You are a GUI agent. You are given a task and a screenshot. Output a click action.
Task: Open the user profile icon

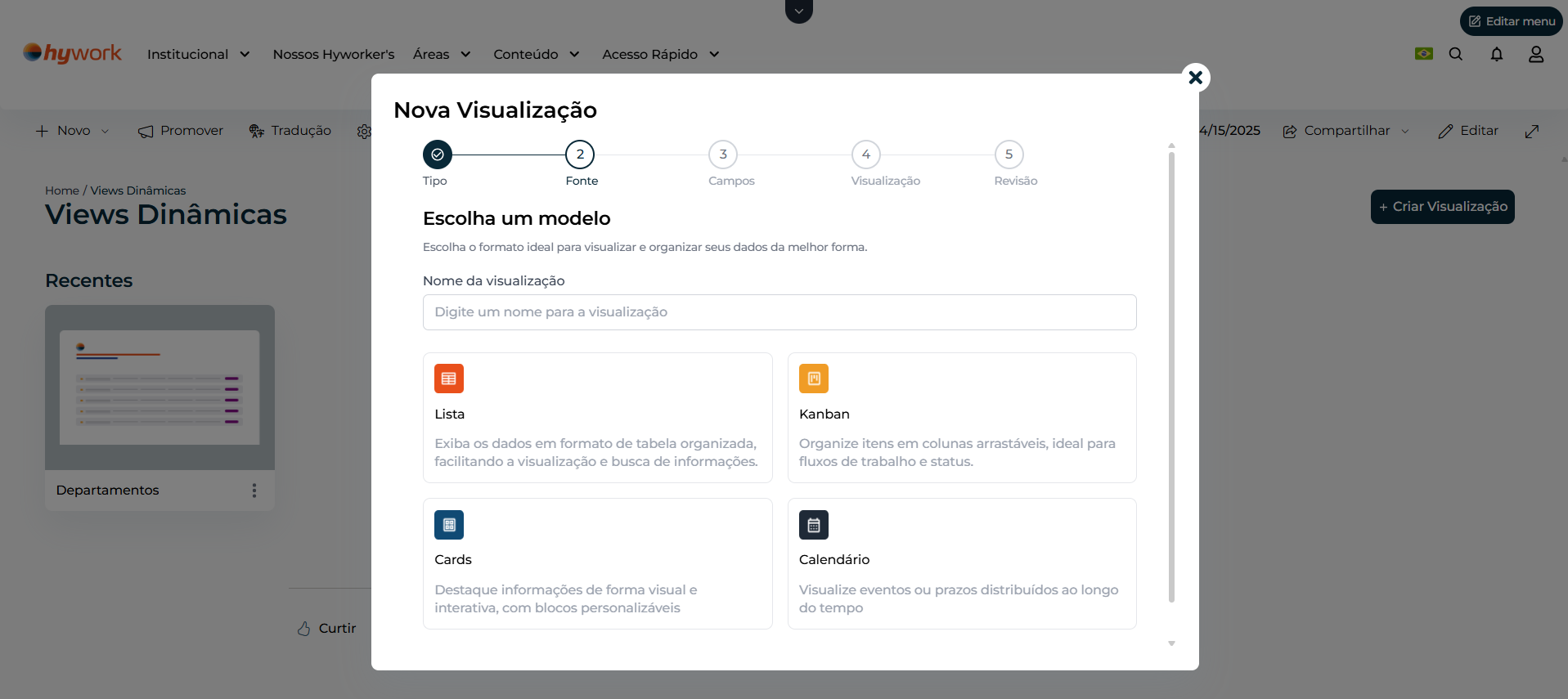[1535, 54]
